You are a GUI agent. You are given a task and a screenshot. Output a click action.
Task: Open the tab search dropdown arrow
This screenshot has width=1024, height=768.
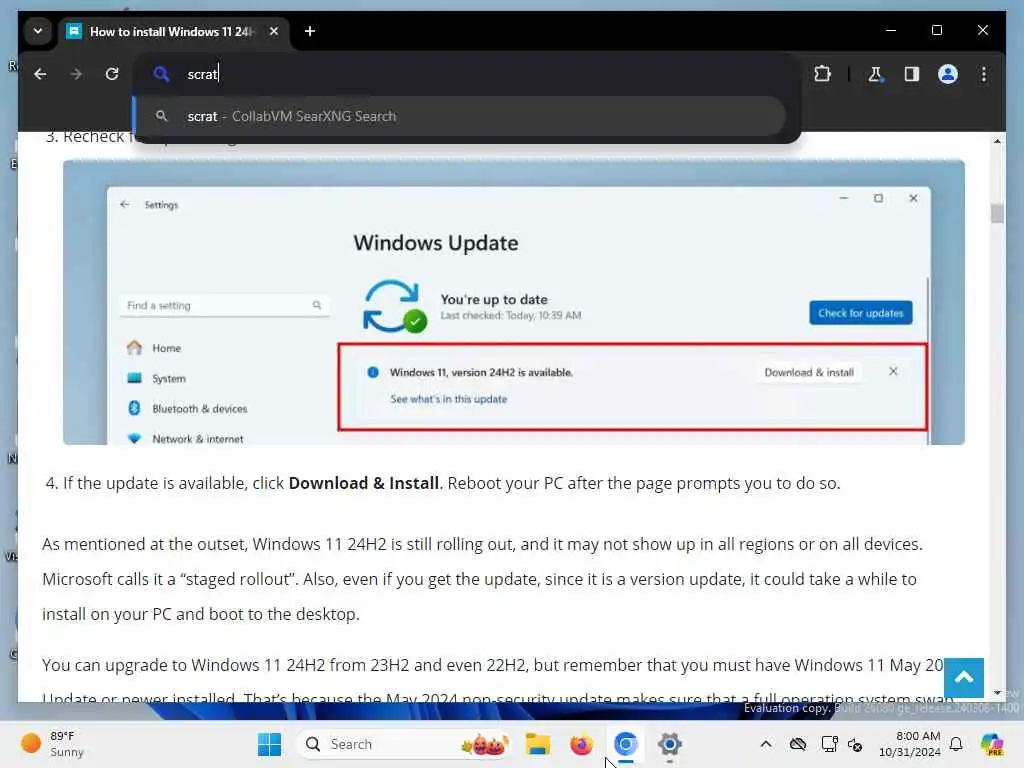(x=38, y=31)
